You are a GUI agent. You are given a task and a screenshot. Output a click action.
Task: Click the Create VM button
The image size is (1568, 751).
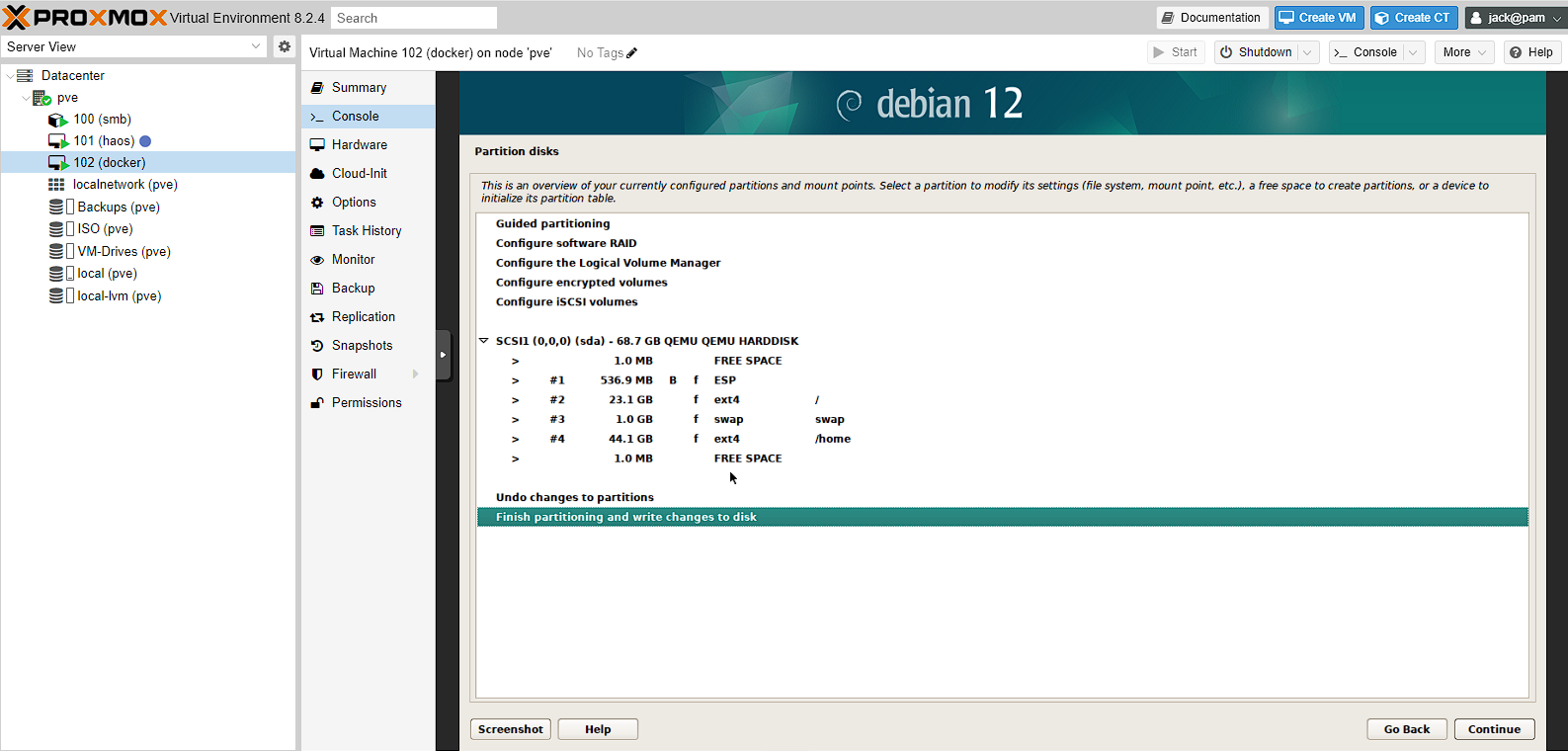(1319, 18)
